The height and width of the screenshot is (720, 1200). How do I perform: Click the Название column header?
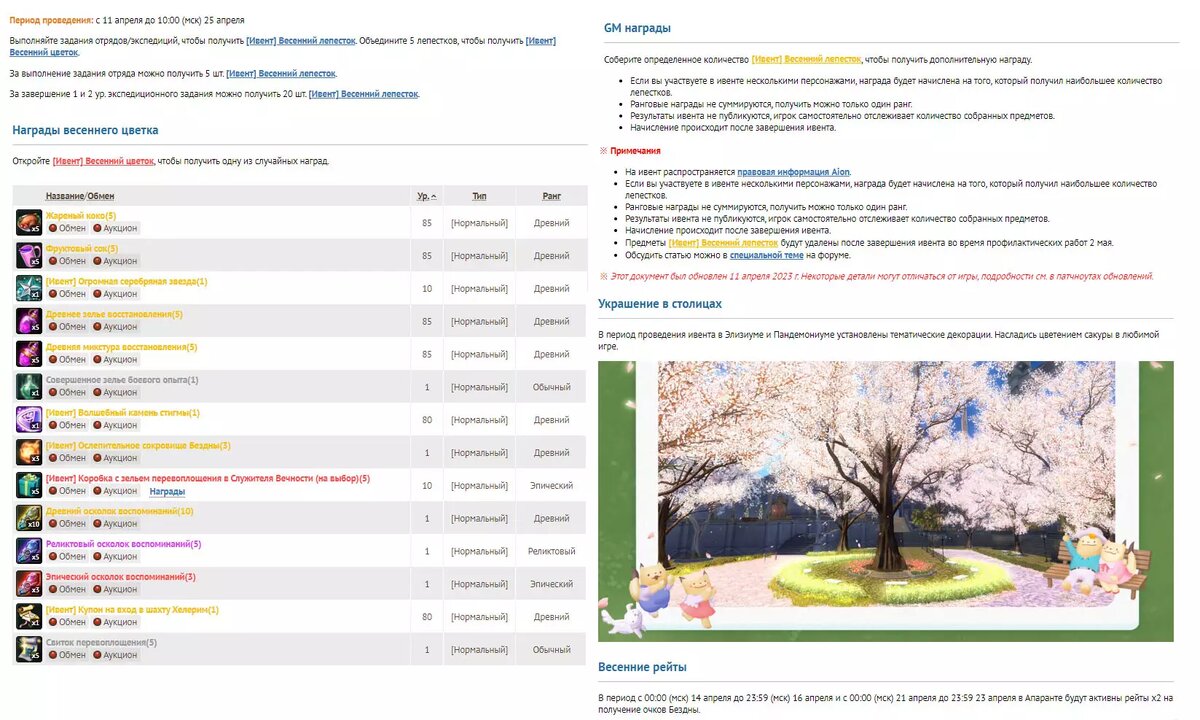(x=65, y=196)
